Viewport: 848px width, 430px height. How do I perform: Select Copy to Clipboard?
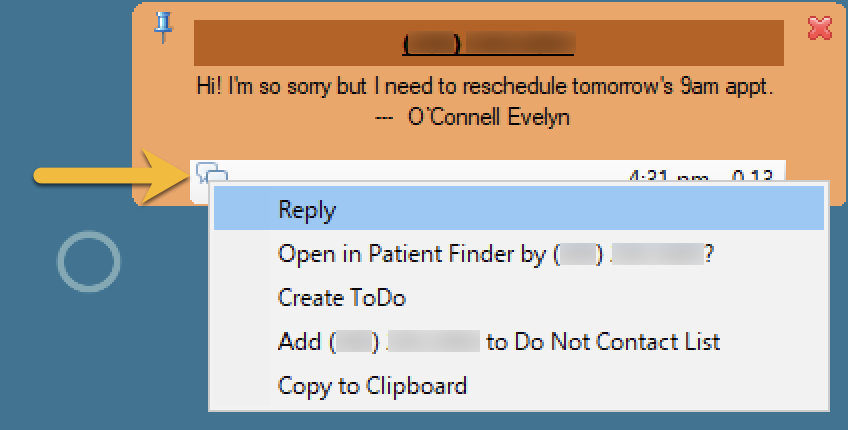[372, 386]
